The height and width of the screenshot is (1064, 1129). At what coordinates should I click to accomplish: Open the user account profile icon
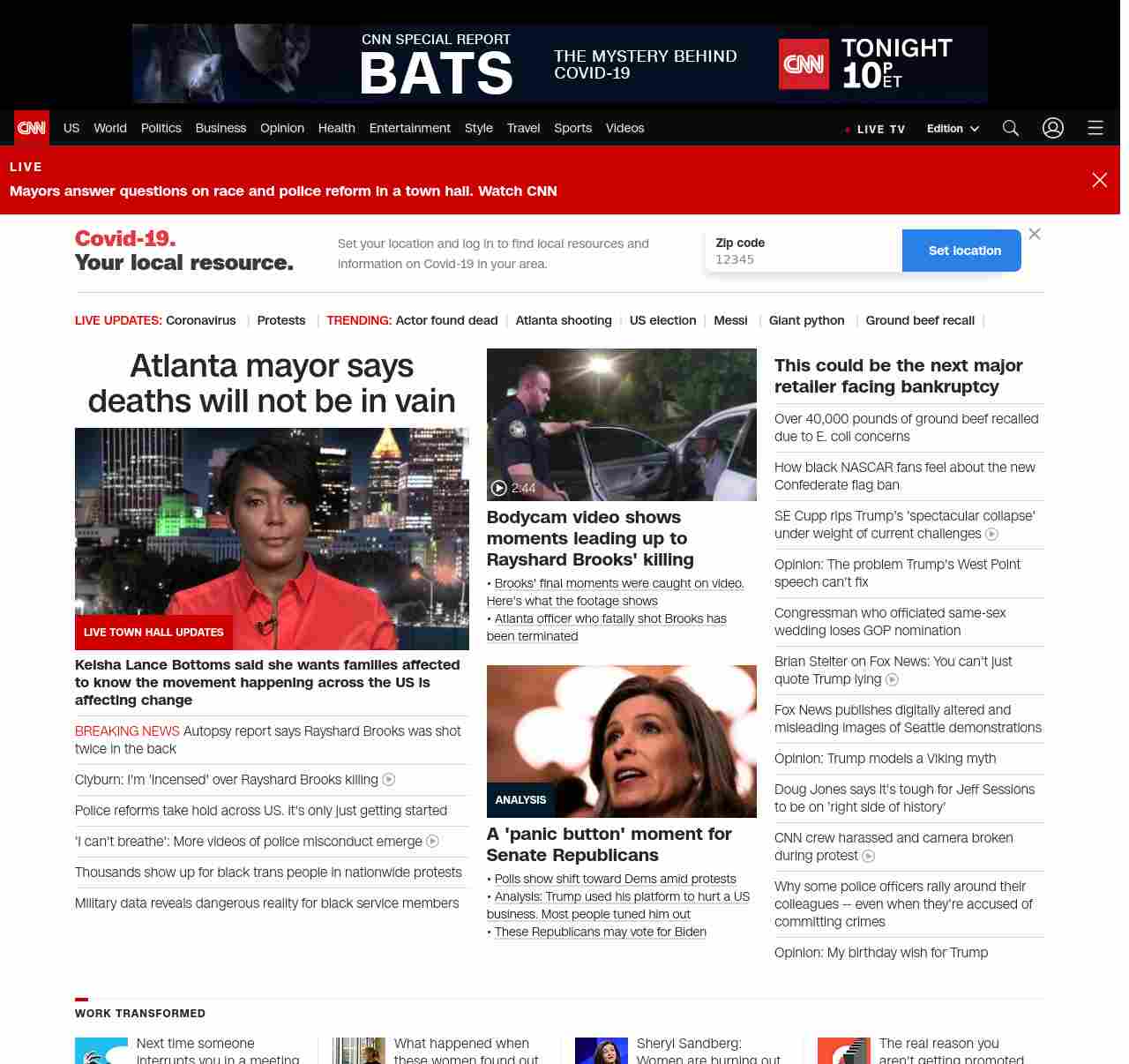(1053, 128)
